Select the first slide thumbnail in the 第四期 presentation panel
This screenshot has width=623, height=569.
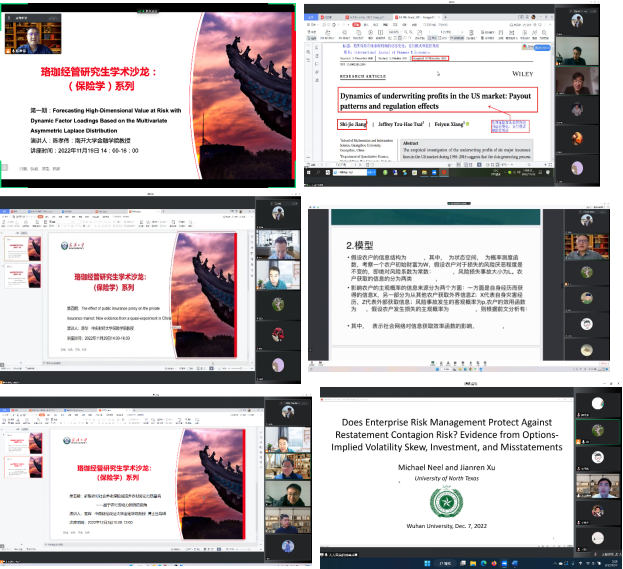click(20, 247)
